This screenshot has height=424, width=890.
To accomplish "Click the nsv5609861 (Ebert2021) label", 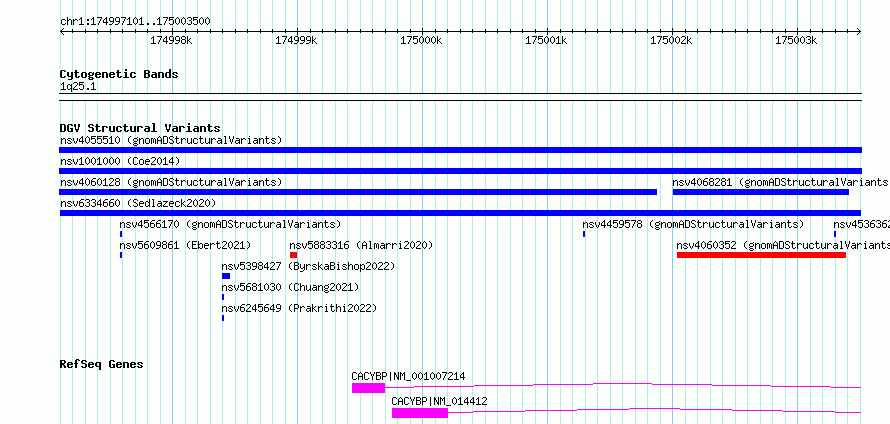I will click(x=185, y=245).
